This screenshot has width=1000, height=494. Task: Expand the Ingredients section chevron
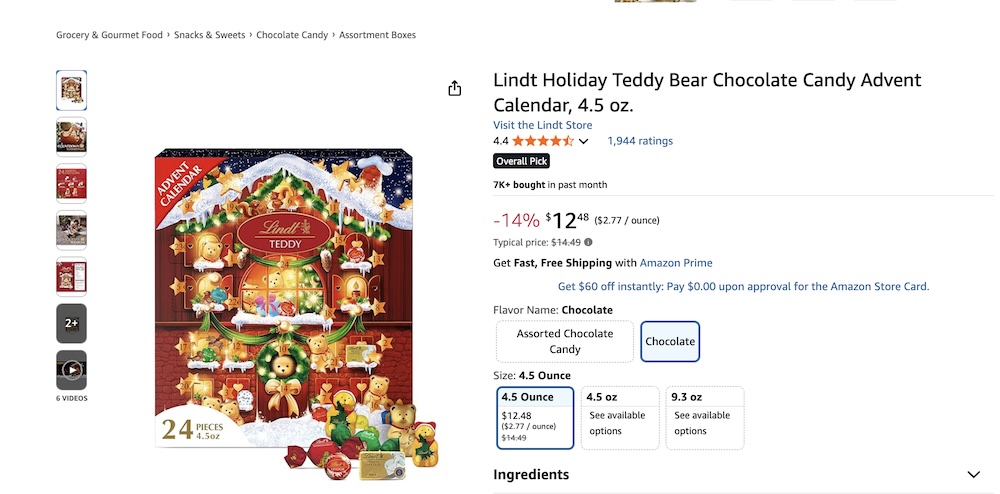coord(973,475)
